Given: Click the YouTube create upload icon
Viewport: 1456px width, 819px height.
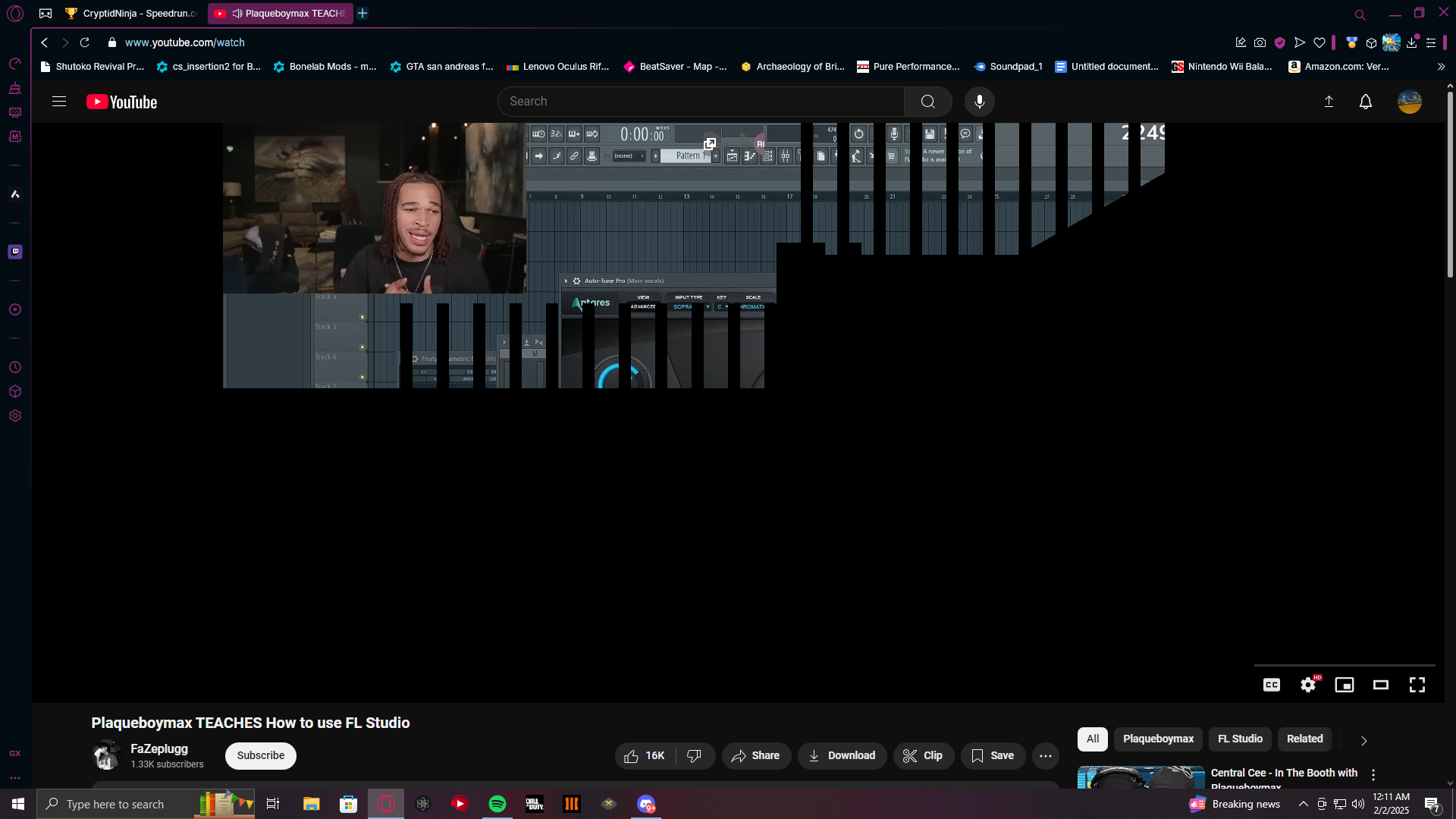Looking at the screenshot, I should [1329, 102].
